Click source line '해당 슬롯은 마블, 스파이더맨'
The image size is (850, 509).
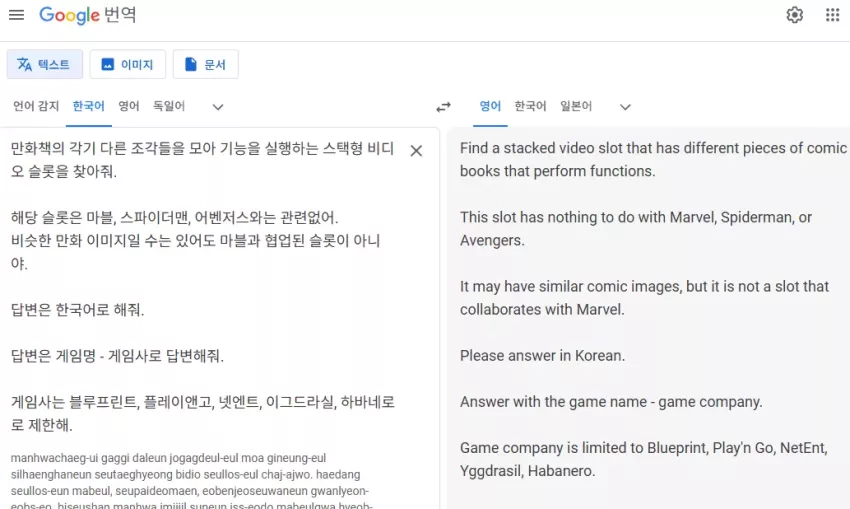click(x=175, y=218)
